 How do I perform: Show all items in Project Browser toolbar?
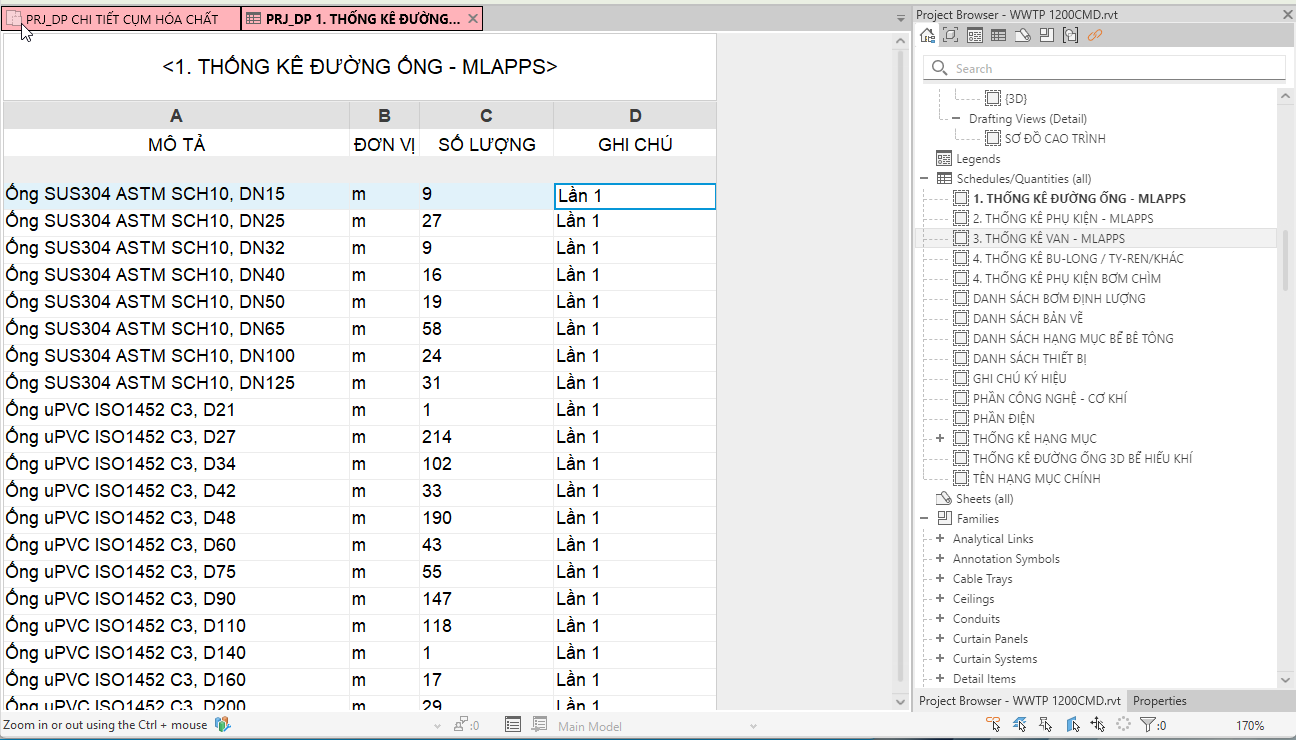927,36
